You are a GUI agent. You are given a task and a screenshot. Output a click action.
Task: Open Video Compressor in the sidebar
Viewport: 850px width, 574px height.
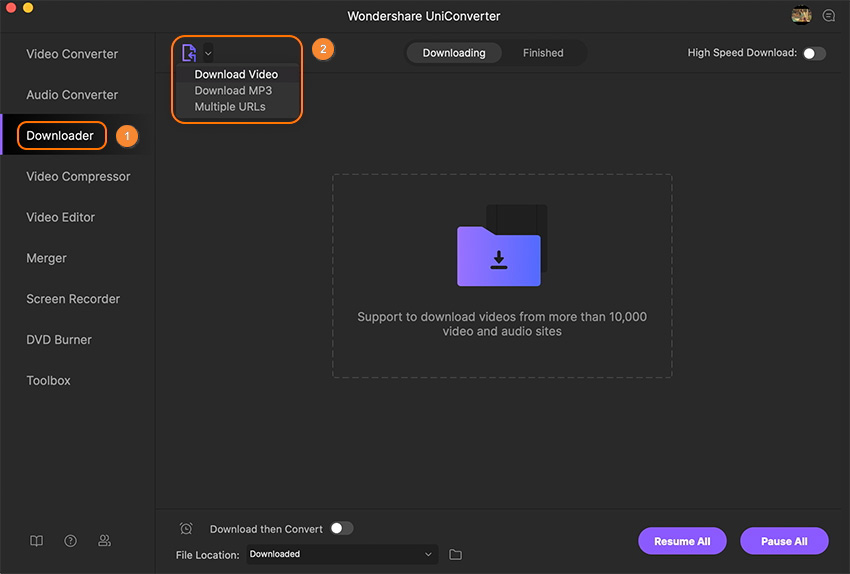pos(78,176)
